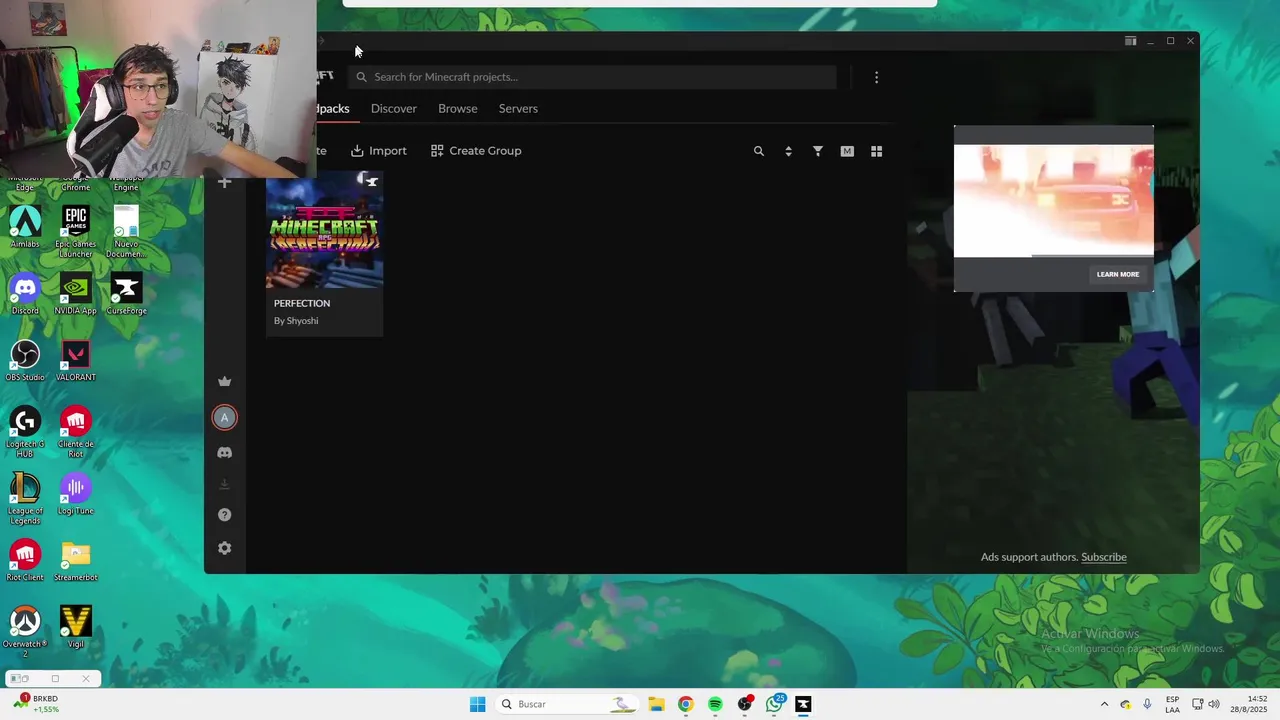Click the crown icon in the sidebar
Image resolution: width=1280 pixels, height=720 pixels.
[224, 381]
